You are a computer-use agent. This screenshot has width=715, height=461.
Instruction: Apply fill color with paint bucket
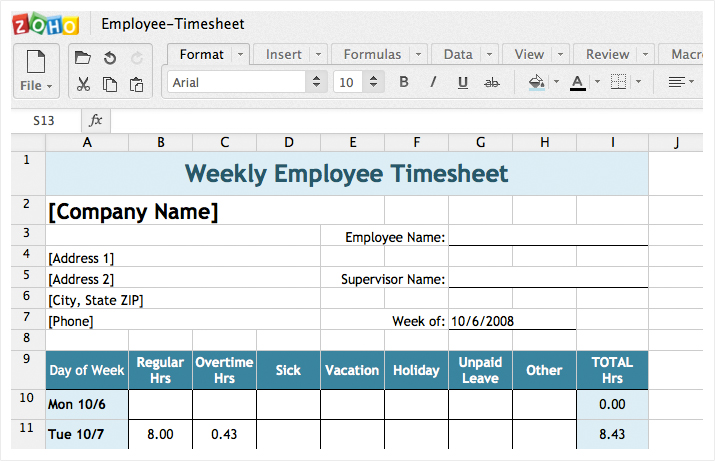[537, 82]
